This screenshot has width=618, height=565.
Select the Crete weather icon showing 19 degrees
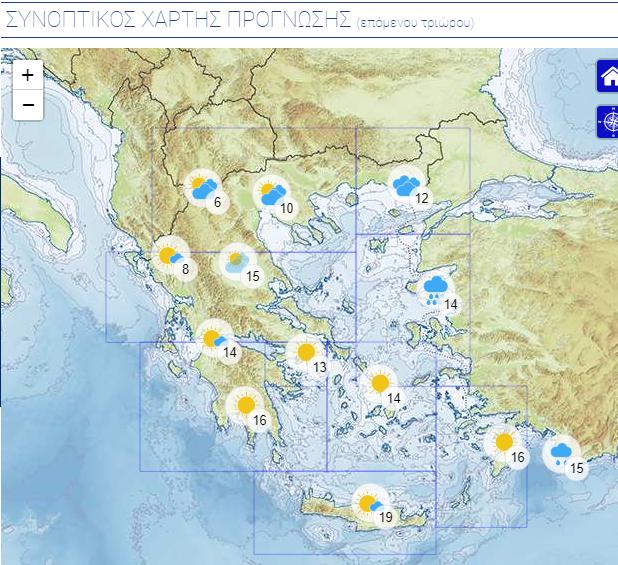(370, 503)
